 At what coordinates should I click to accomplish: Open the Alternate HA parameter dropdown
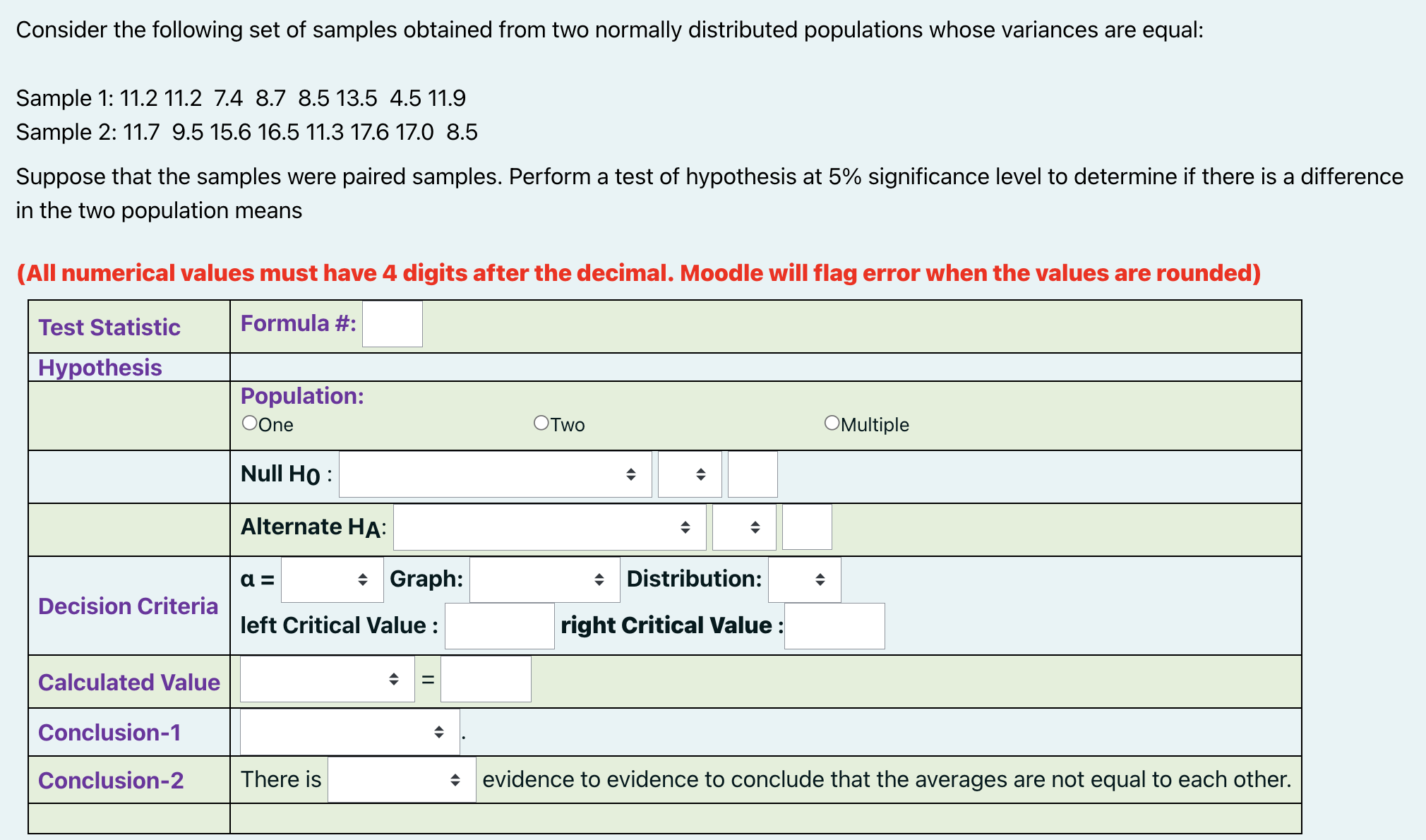point(549,527)
